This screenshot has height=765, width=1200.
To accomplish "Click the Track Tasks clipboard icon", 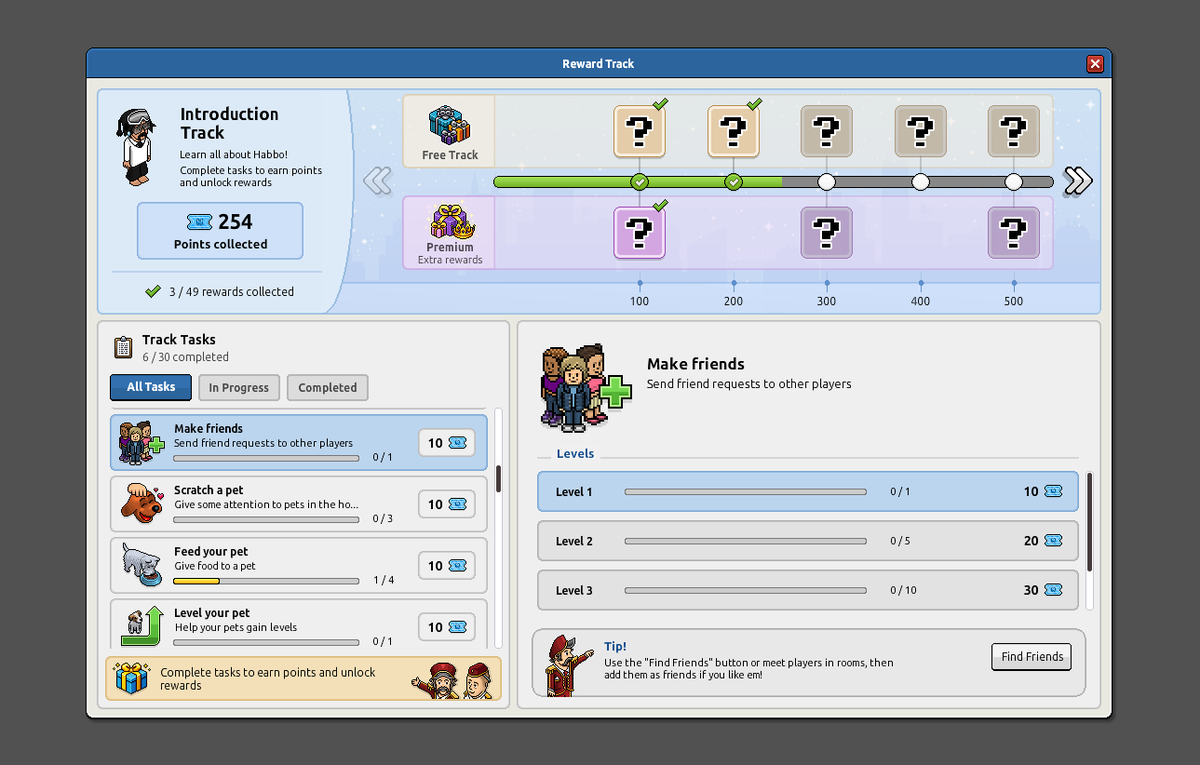I will 124,347.
